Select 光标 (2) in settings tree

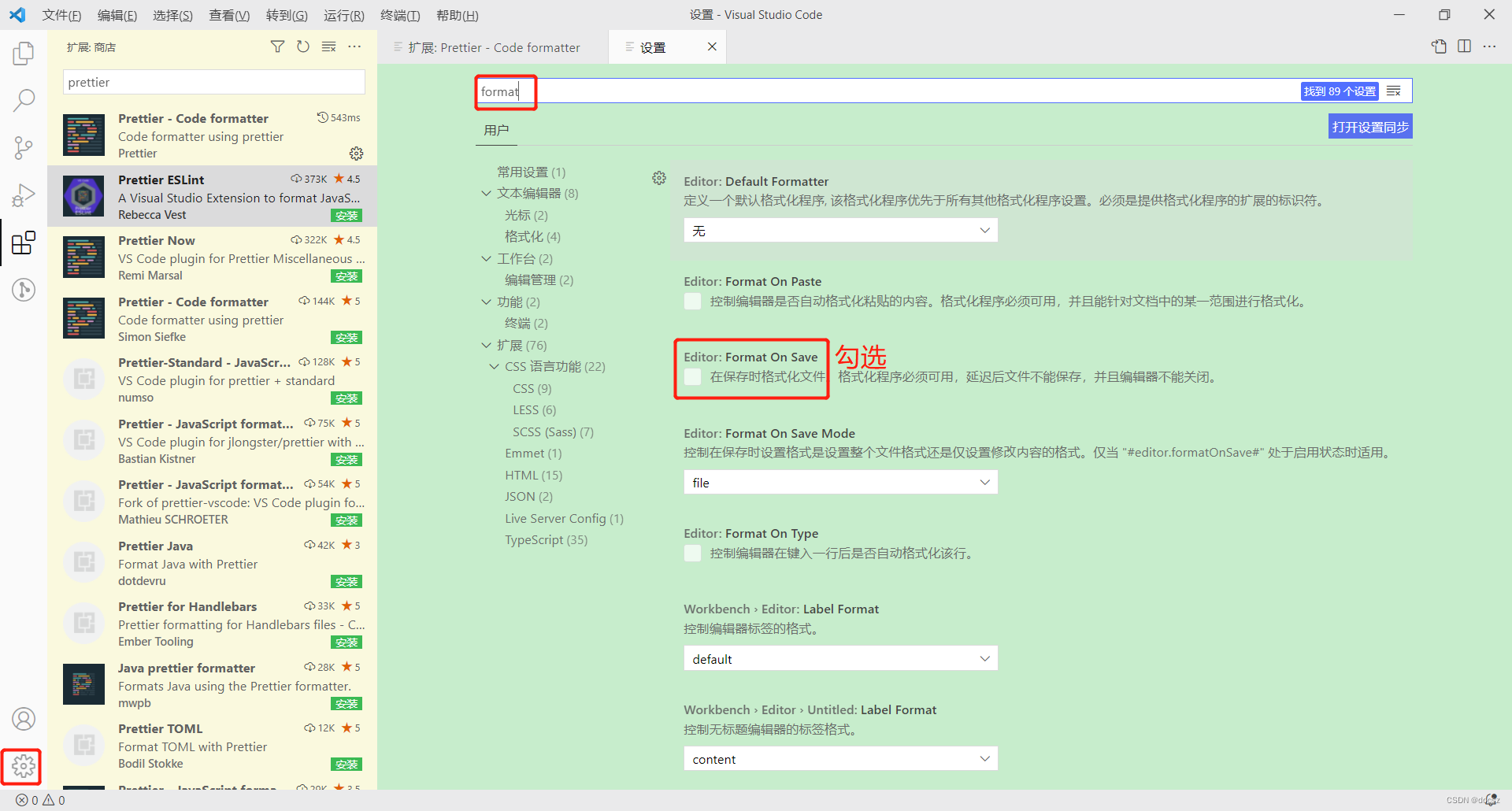pyautogui.click(x=526, y=216)
